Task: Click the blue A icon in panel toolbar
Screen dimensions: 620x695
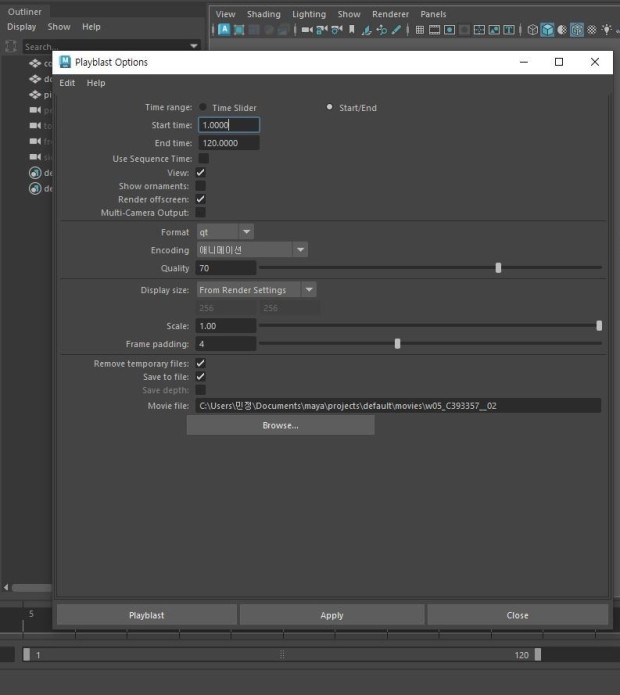Action: coord(224,29)
